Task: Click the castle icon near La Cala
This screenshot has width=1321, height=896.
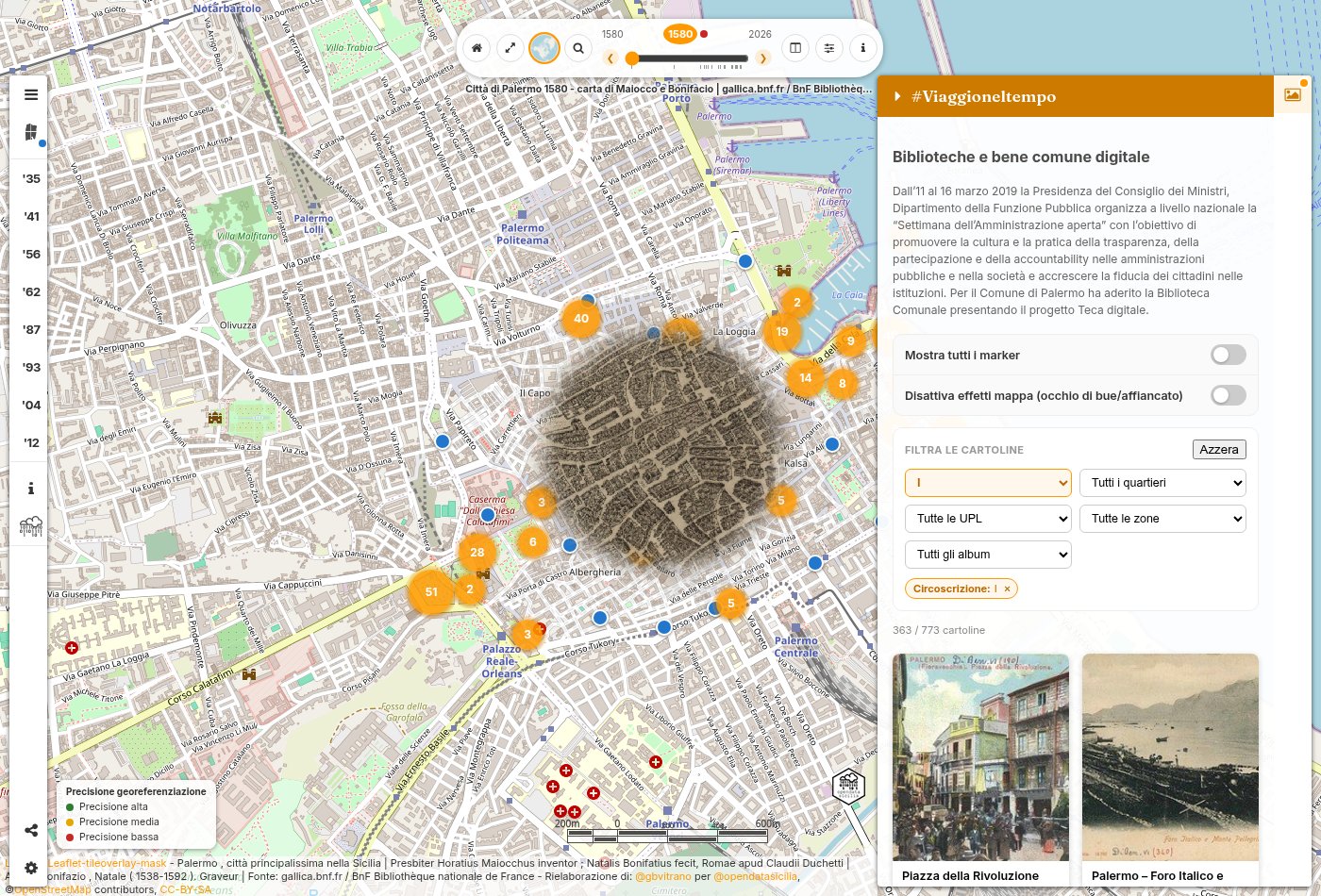Action: coord(783,271)
